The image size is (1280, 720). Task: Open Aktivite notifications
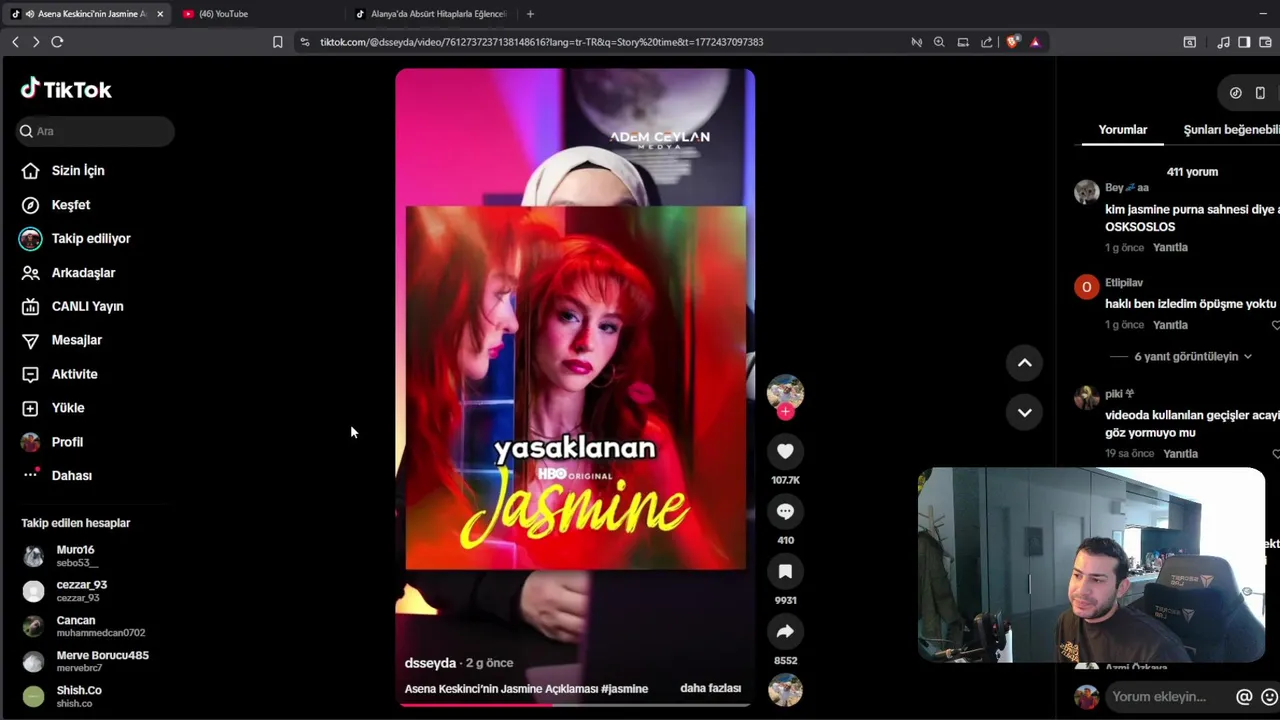59,374
